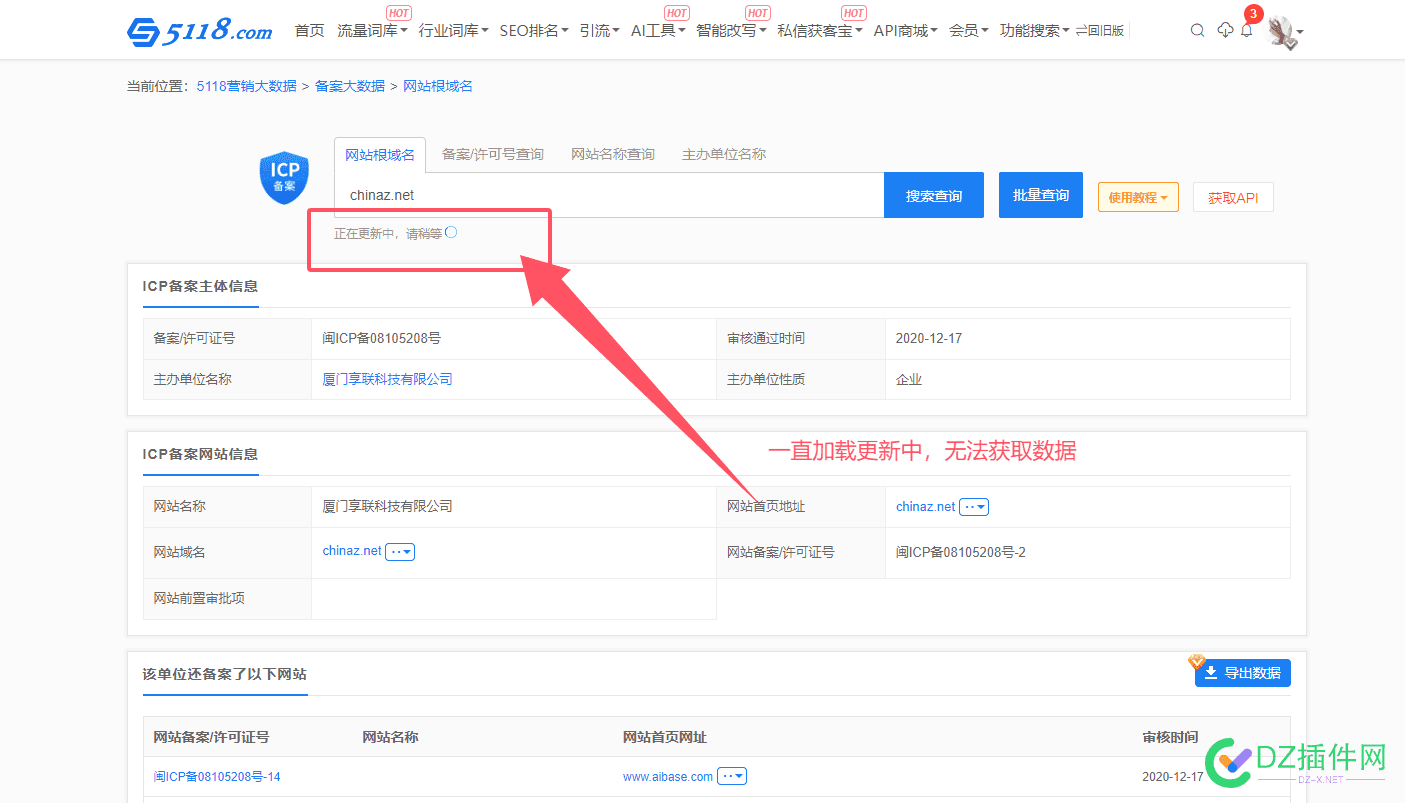Switch to 主办单位名称 tab
This screenshot has height=803, width=1405.
(724, 154)
